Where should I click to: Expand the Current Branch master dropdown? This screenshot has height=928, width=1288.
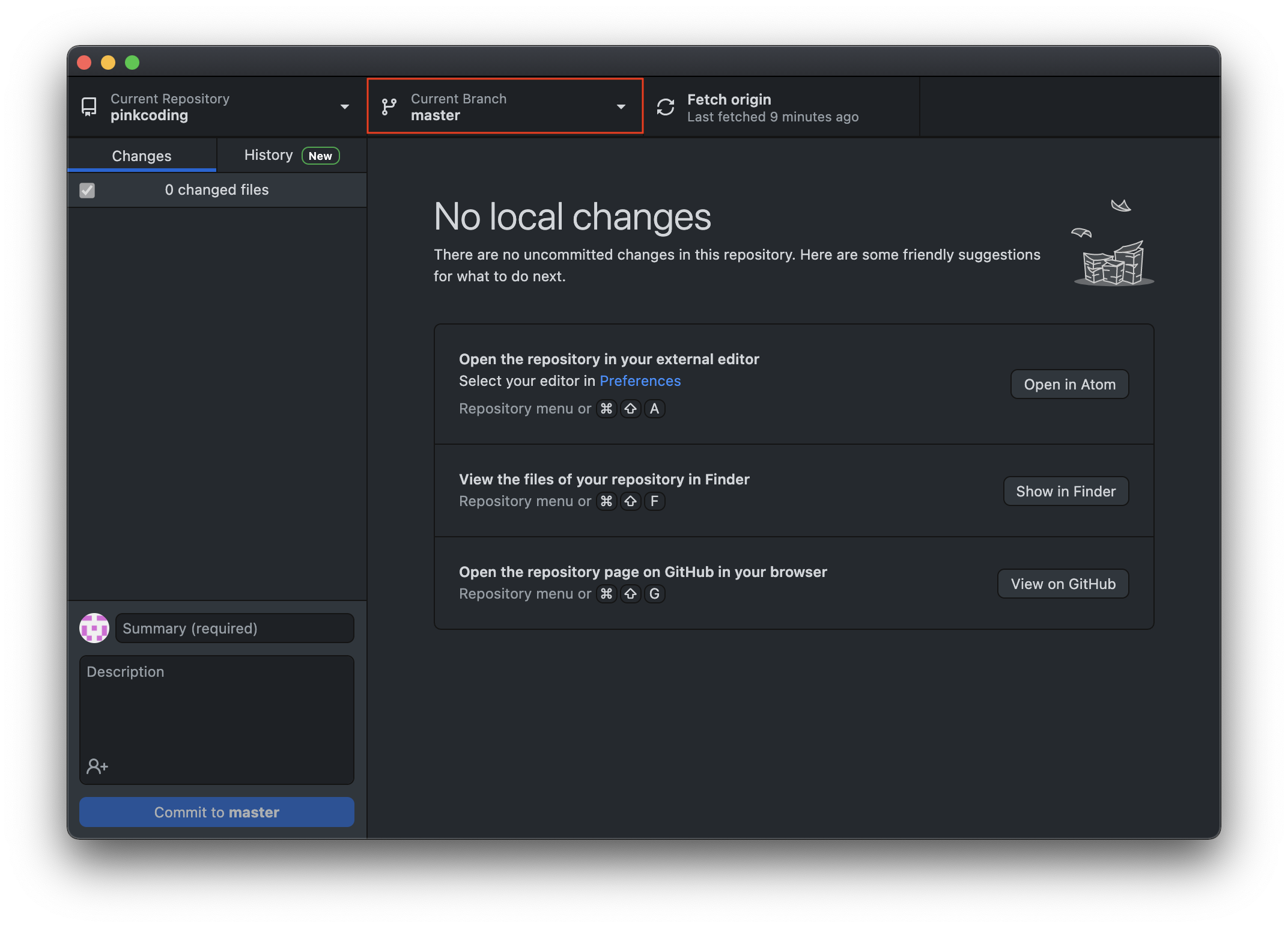pos(504,107)
